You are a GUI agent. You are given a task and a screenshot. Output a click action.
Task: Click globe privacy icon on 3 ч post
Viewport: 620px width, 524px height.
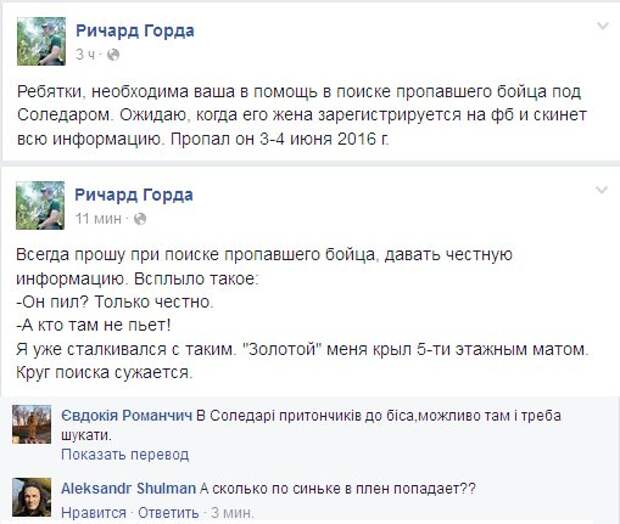coord(113,55)
